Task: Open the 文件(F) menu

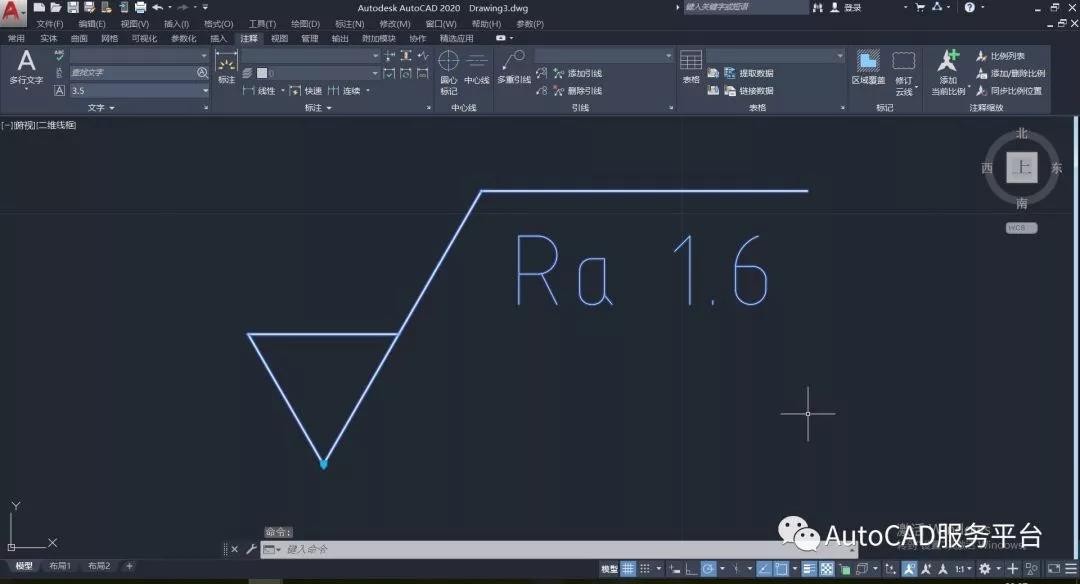Action: (x=50, y=23)
